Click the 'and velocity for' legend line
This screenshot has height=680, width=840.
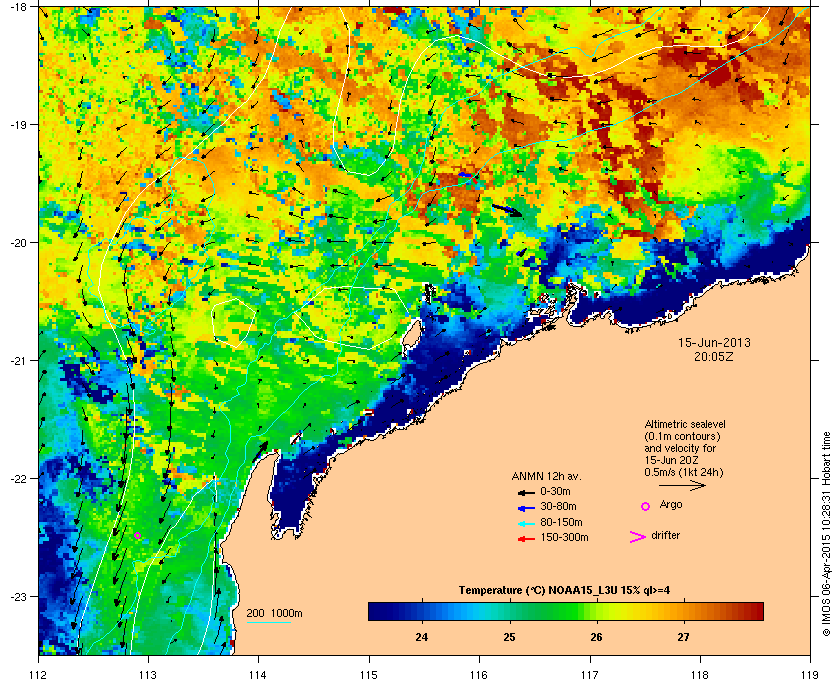pyautogui.click(x=680, y=448)
